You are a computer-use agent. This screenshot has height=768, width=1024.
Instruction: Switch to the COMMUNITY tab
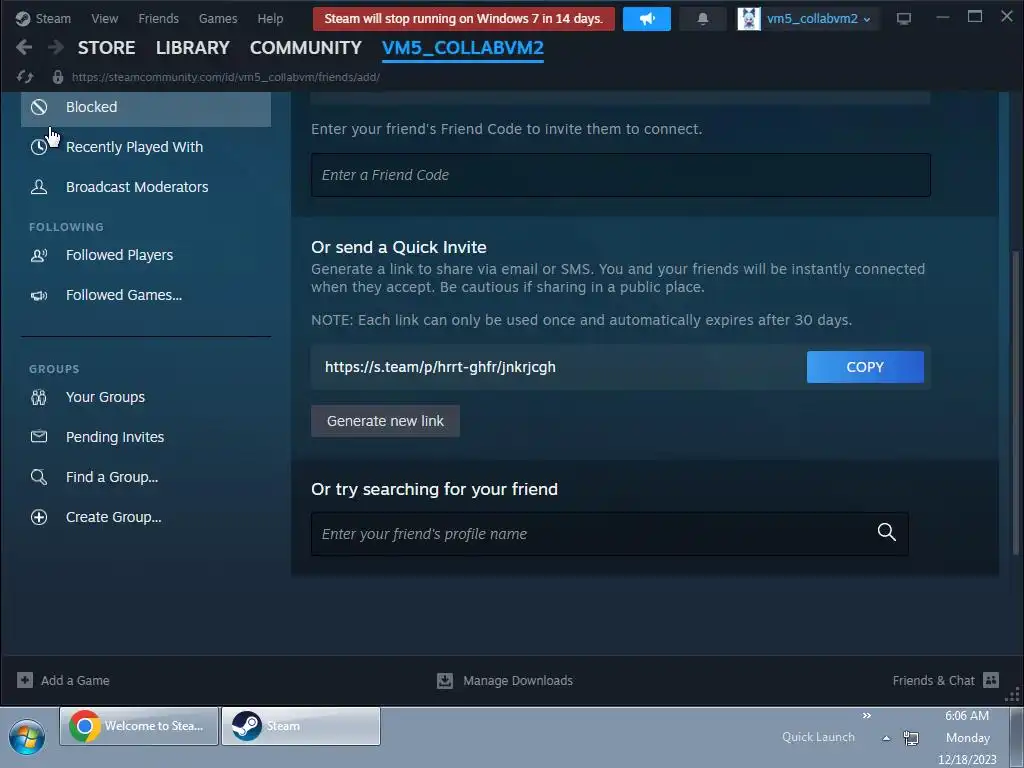[x=306, y=48]
